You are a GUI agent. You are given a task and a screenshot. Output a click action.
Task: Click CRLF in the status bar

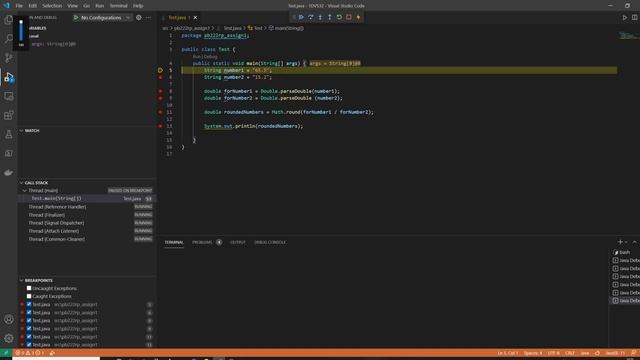coord(570,353)
